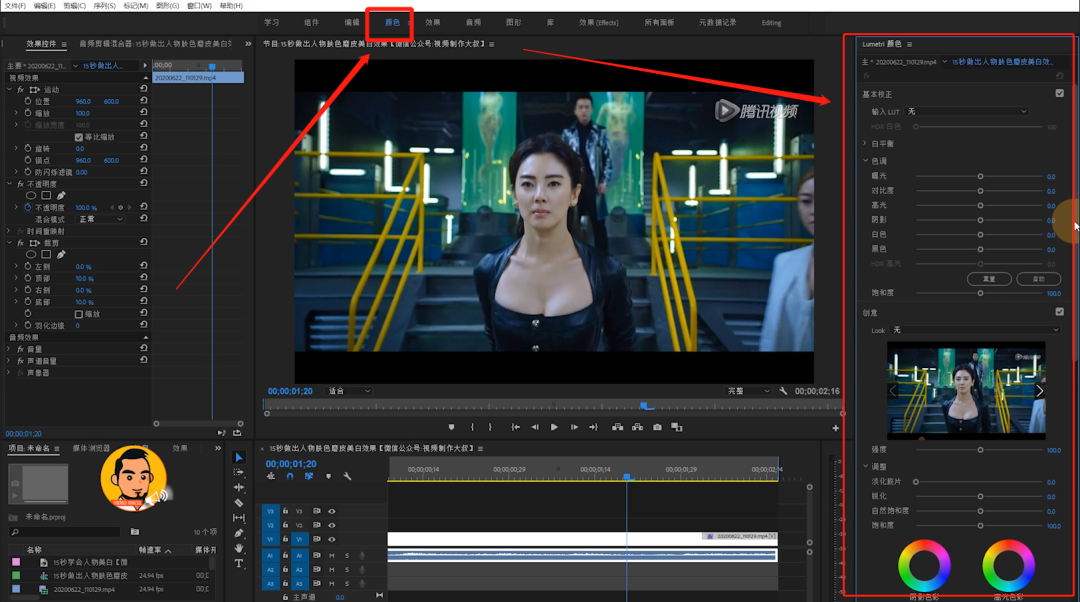The height and width of the screenshot is (602, 1080).
Task: Click the Play button in Program monitor
Action: (x=554, y=427)
